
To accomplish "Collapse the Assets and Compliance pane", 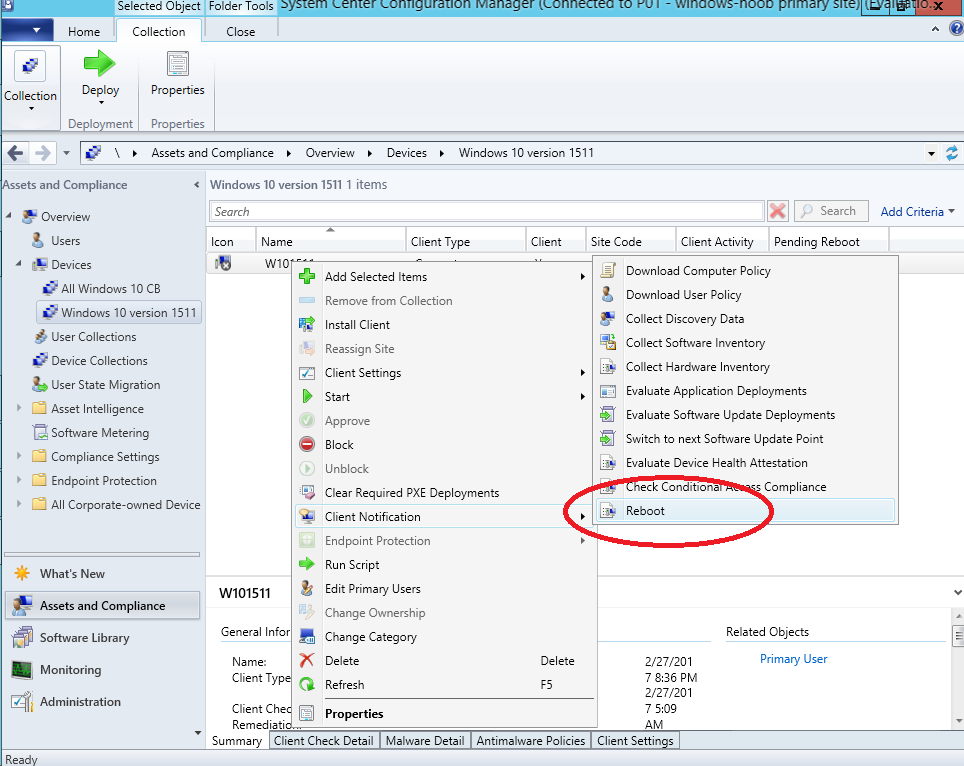I will 196,184.
